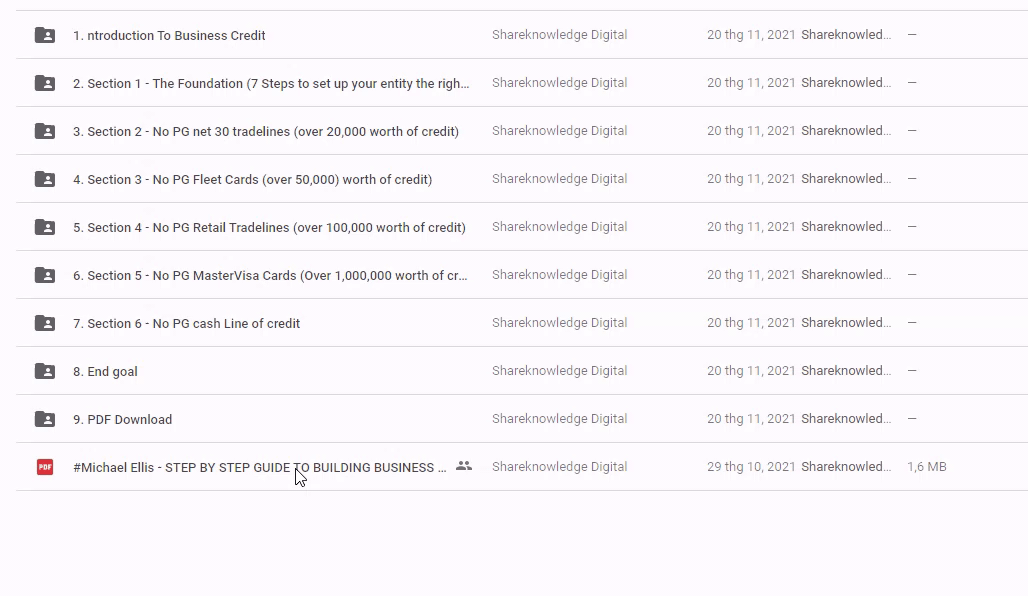Click the folder icon for Section 6 cash Line of credit
1028x596 pixels.
[45, 323]
